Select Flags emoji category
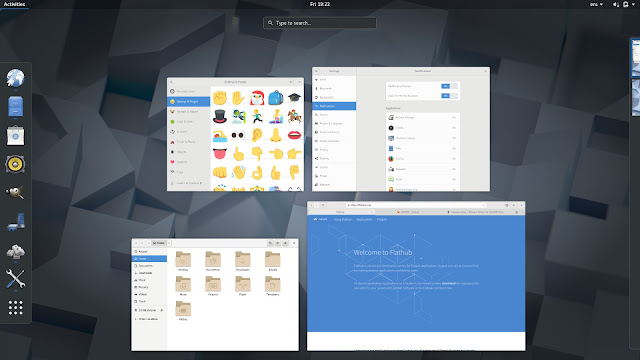 pyautogui.click(x=189, y=172)
